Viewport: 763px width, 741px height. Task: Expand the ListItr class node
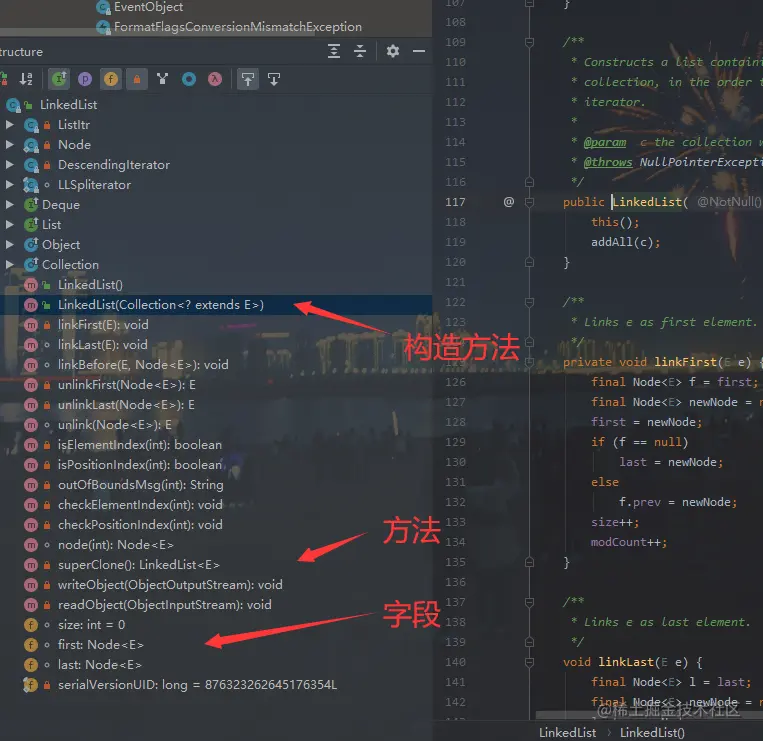coord(9,125)
